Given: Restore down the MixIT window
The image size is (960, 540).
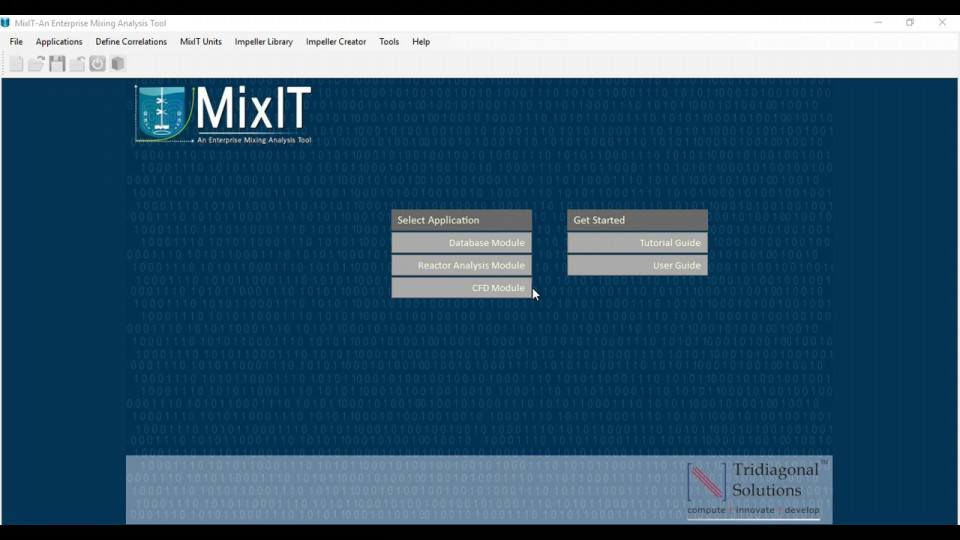Looking at the screenshot, I should [910, 23].
